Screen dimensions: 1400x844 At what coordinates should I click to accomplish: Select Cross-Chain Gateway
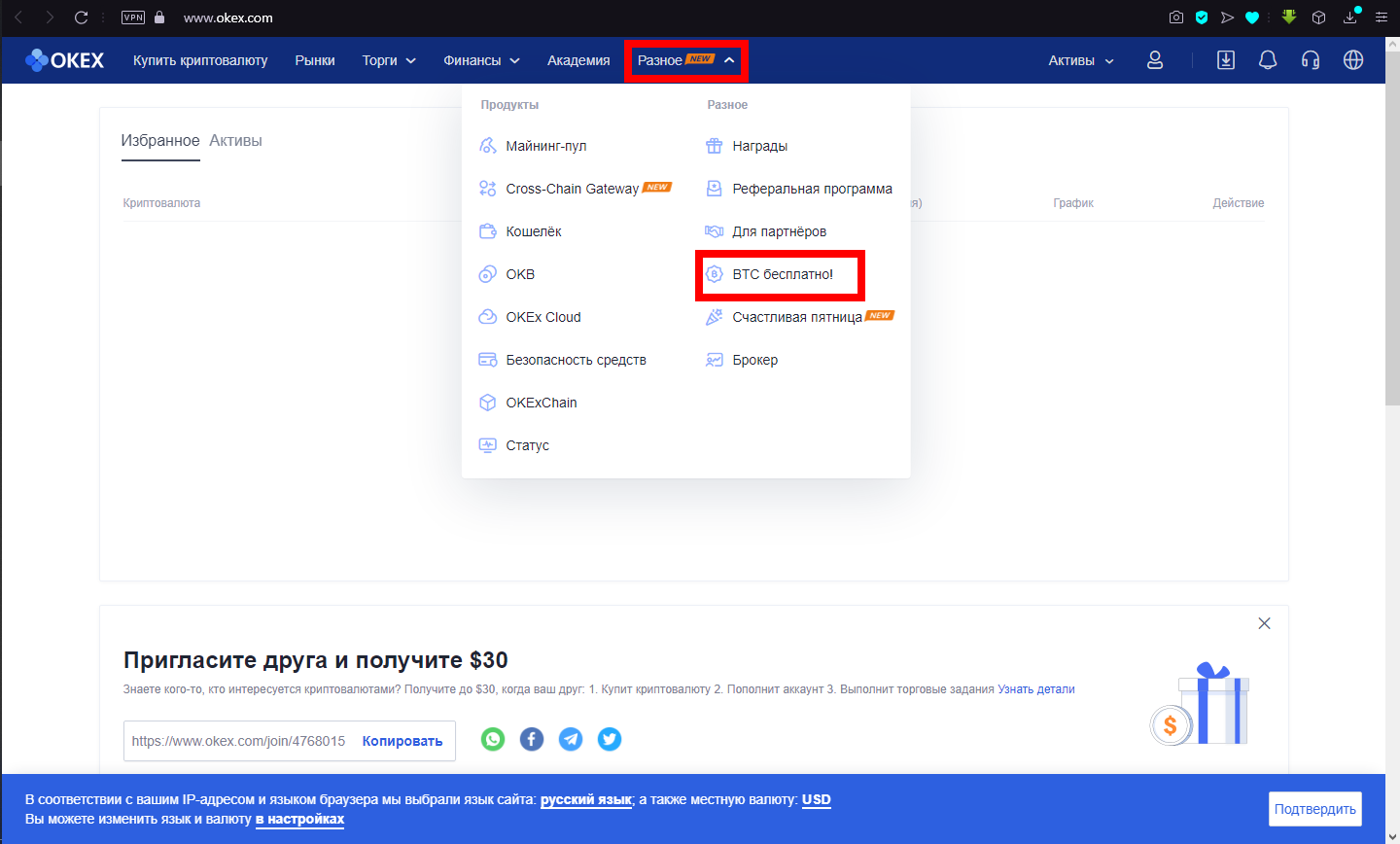575,189
